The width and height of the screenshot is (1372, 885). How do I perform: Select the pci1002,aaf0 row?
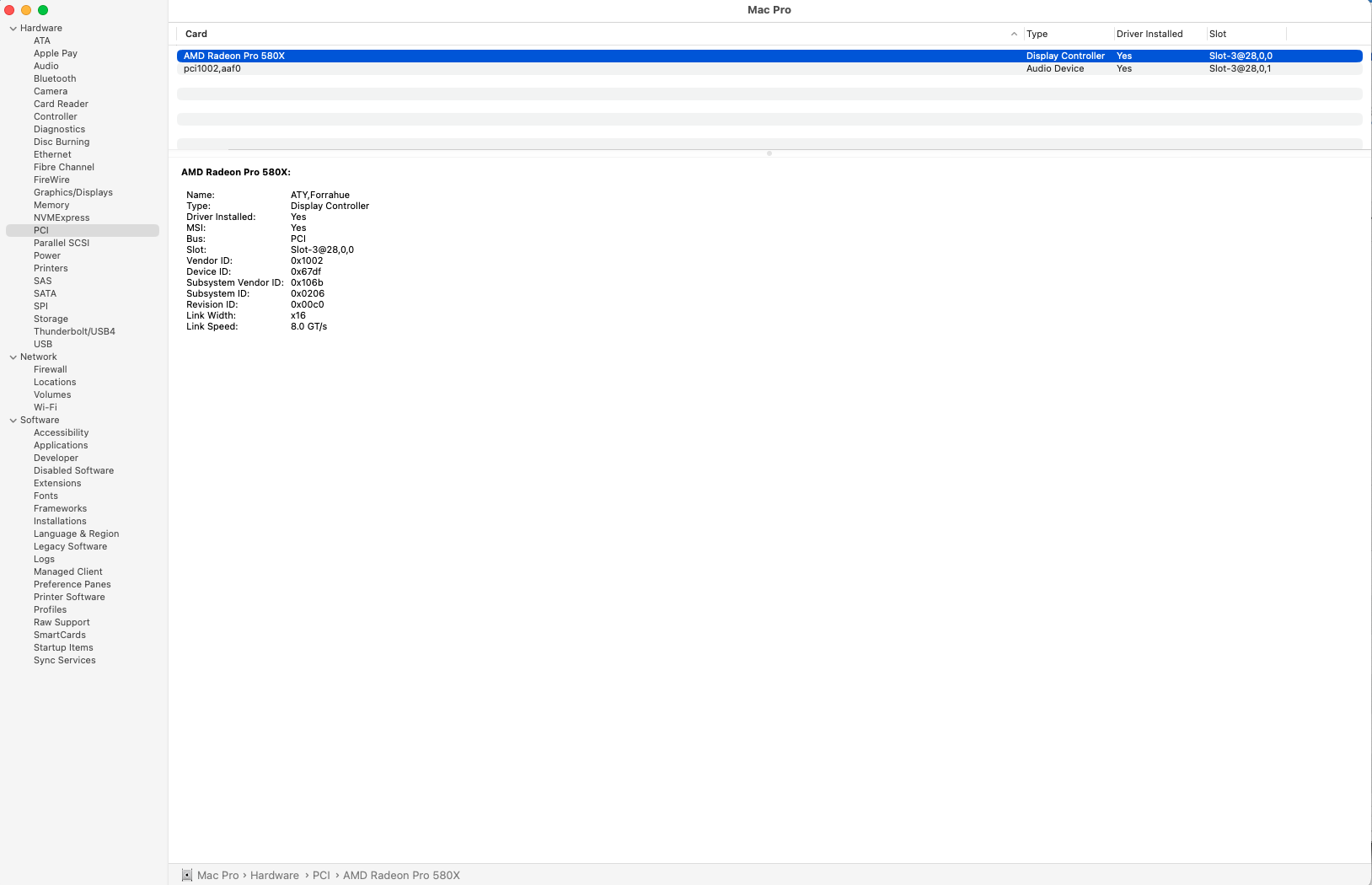[769, 69]
